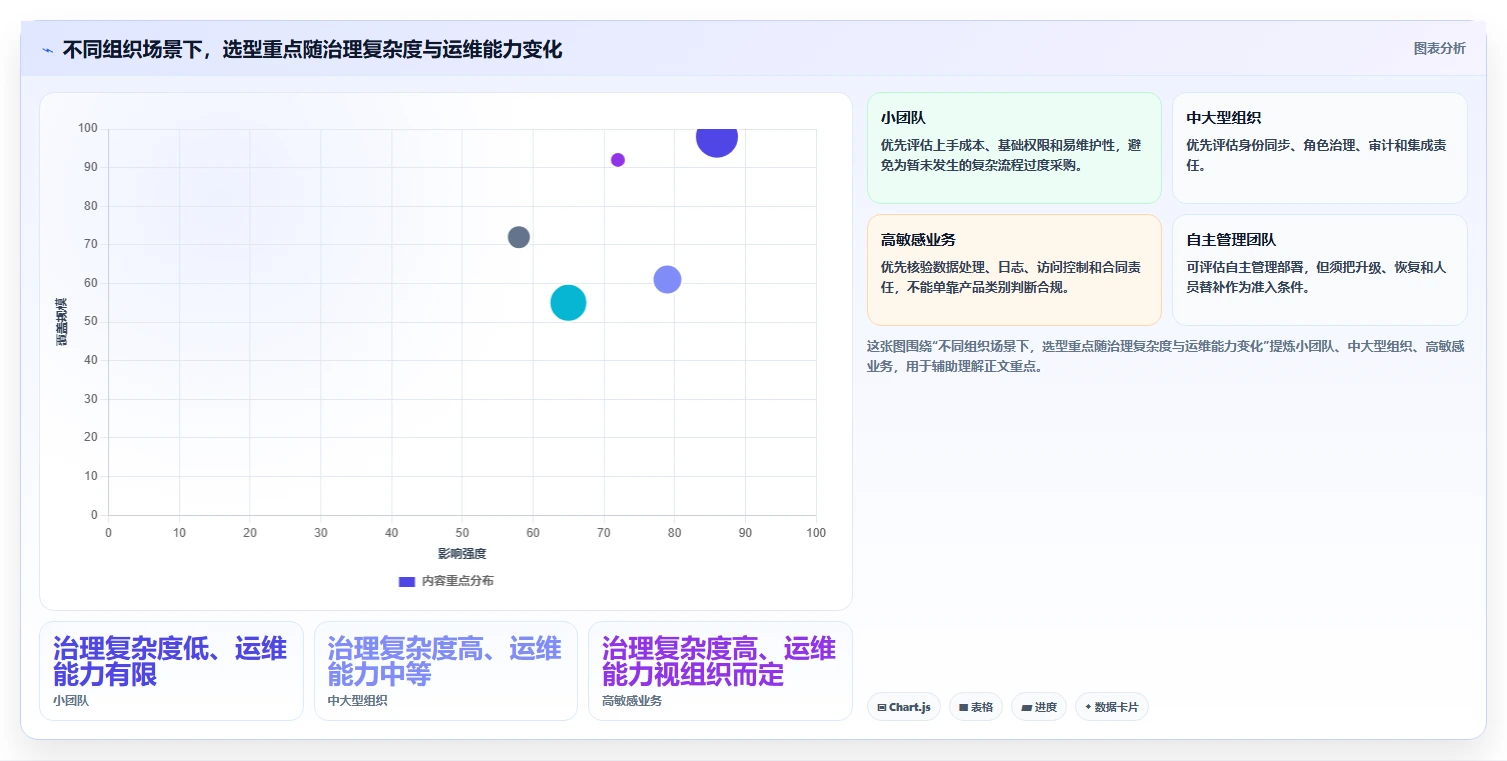The image size is (1507, 761).
Task: Open the 自主管理团队 card
Action: (x=1319, y=270)
